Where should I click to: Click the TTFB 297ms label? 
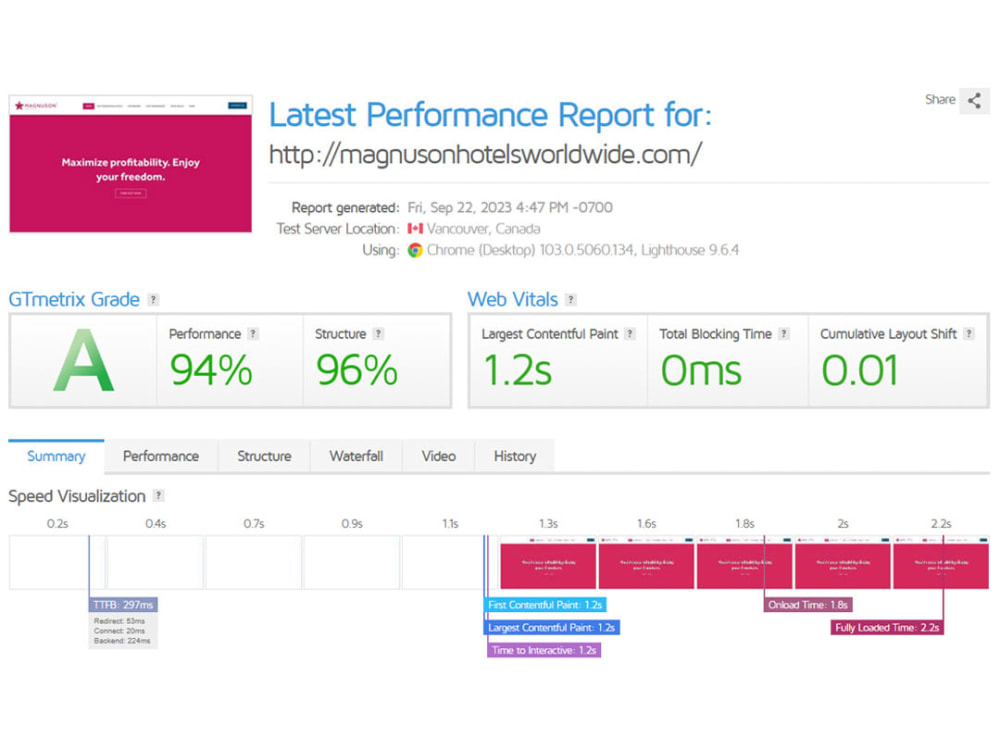pos(122,604)
